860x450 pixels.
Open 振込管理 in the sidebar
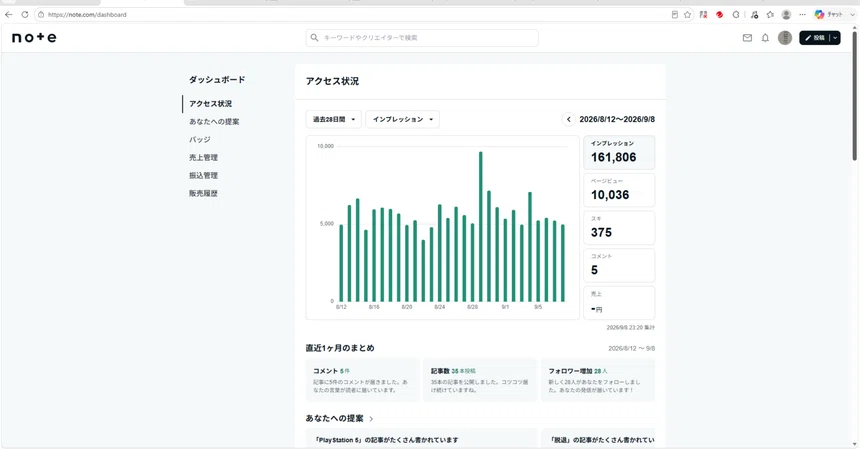pyautogui.click(x=203, y=176)
